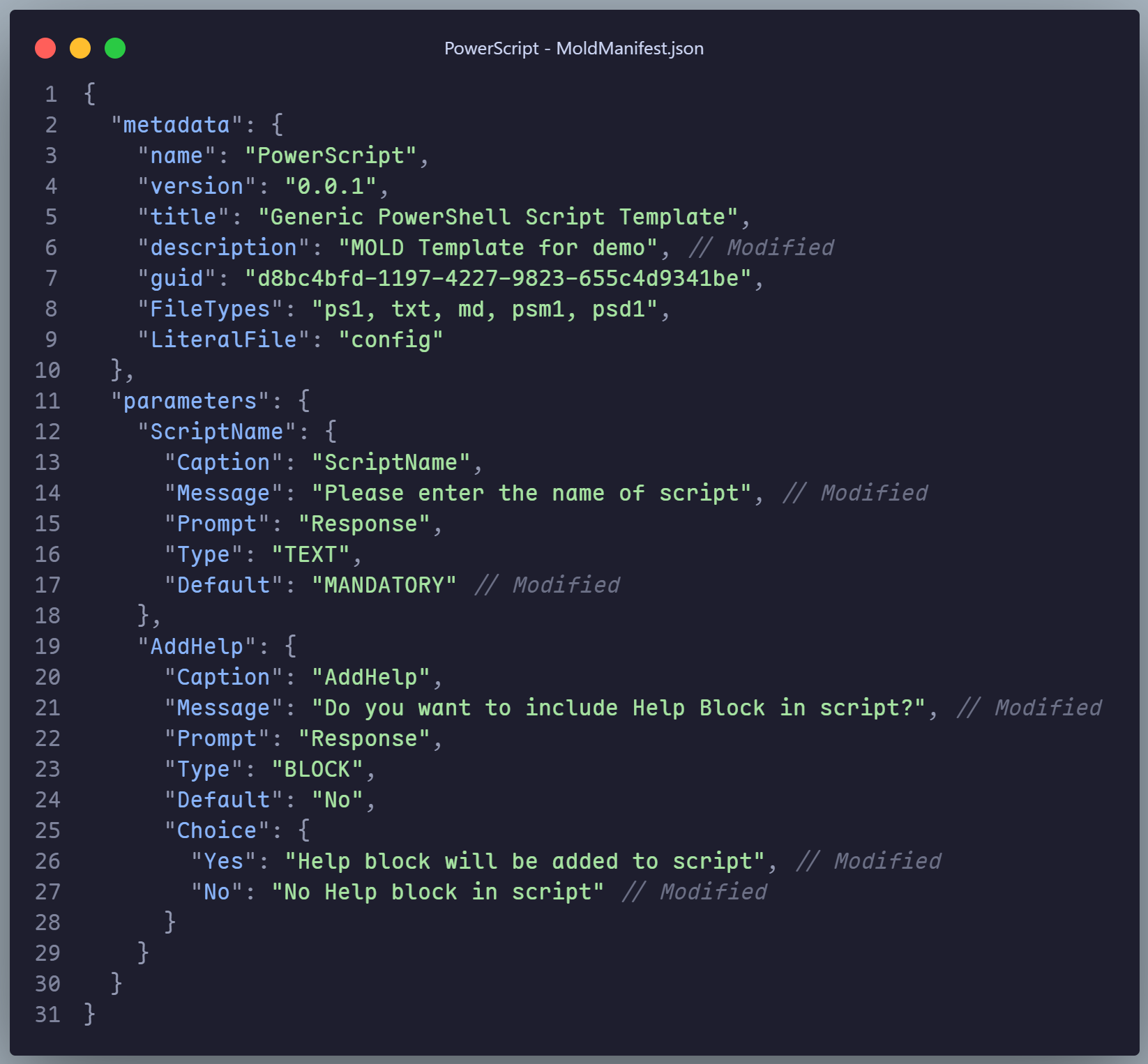
Task: Click the Caption value "ScriptName" on line 13
Action: pos(391,462)
